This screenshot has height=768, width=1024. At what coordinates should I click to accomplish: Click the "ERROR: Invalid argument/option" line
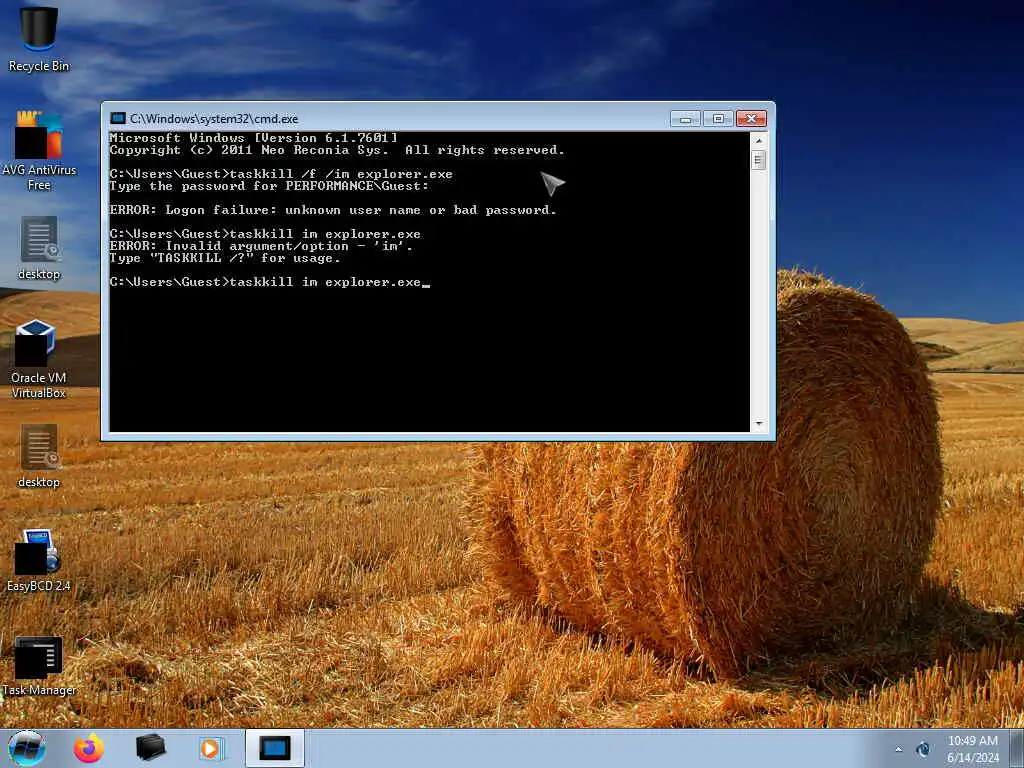click(261, 246)
